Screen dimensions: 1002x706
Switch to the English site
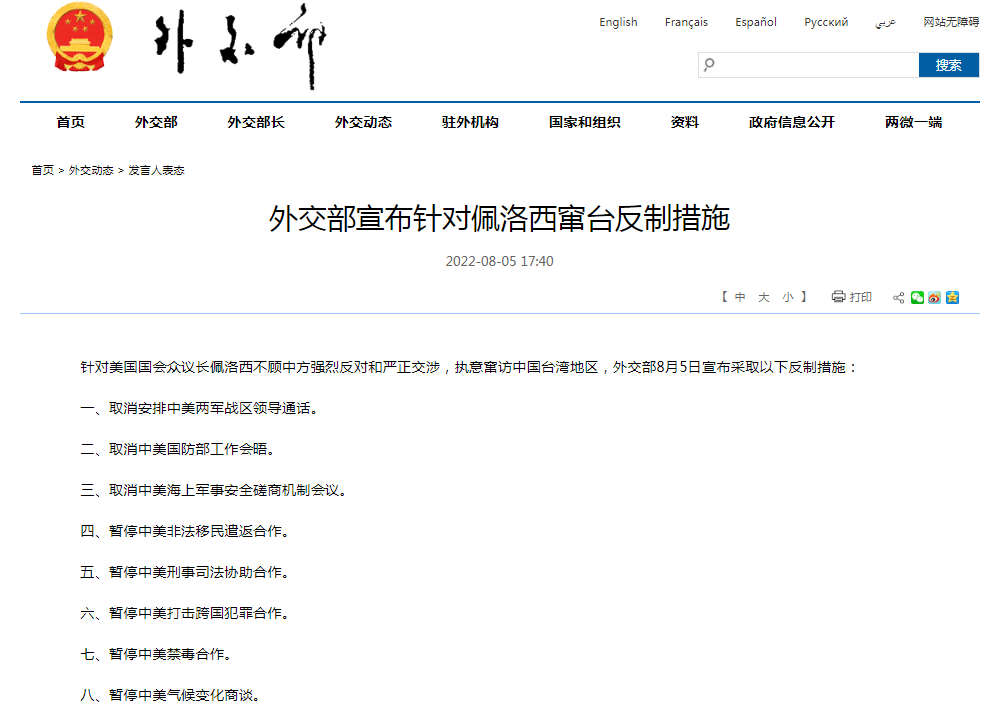(x=618, y=22)
